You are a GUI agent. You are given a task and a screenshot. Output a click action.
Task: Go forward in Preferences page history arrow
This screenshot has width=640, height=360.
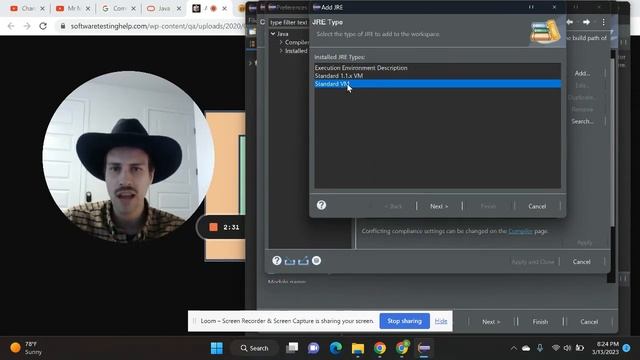coord(586,22)
